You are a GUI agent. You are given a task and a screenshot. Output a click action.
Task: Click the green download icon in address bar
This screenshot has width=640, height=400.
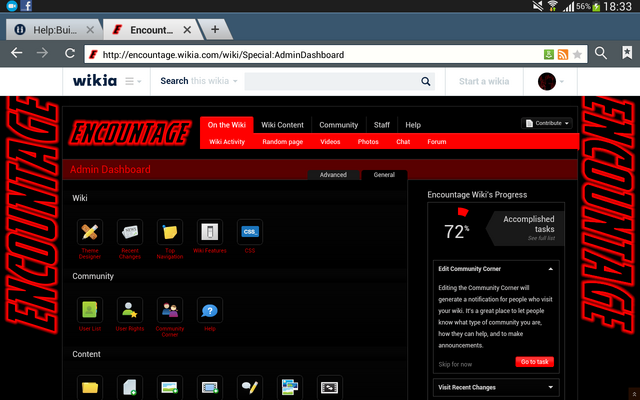coord(549,54)
